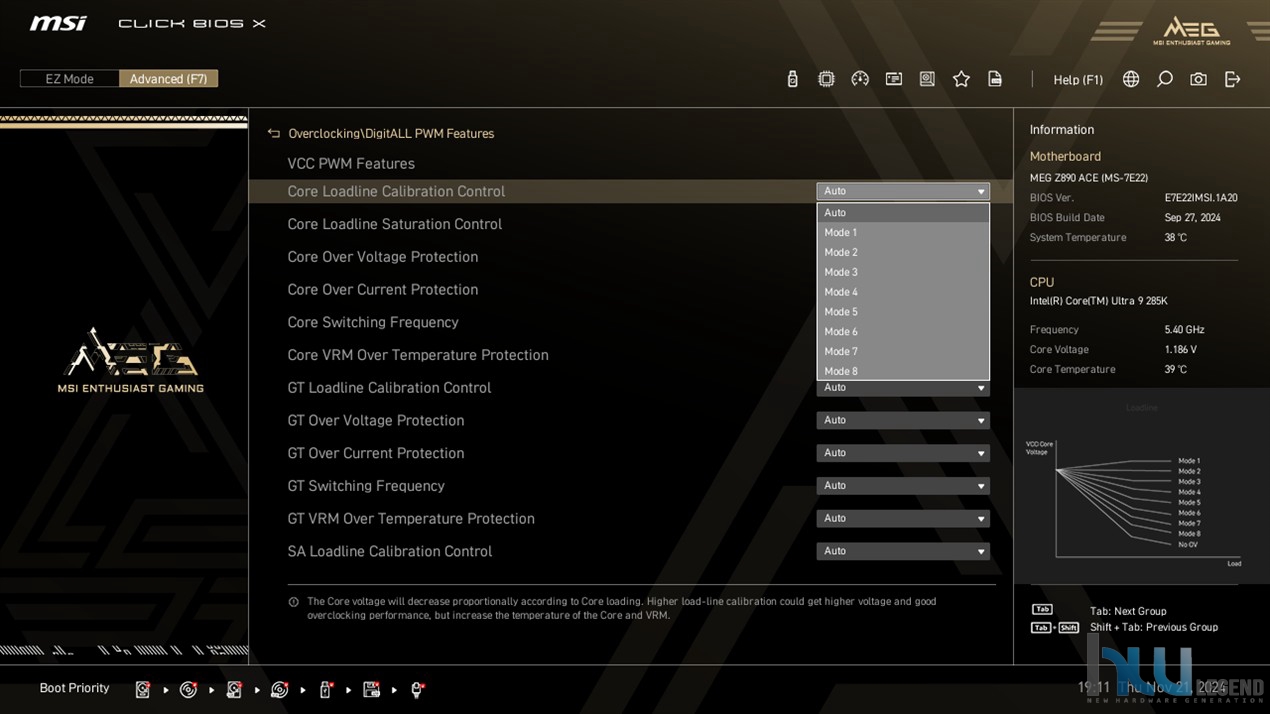Switch to EZ Mode
This screenshot has width=1270, height=714.
point(70,79)
